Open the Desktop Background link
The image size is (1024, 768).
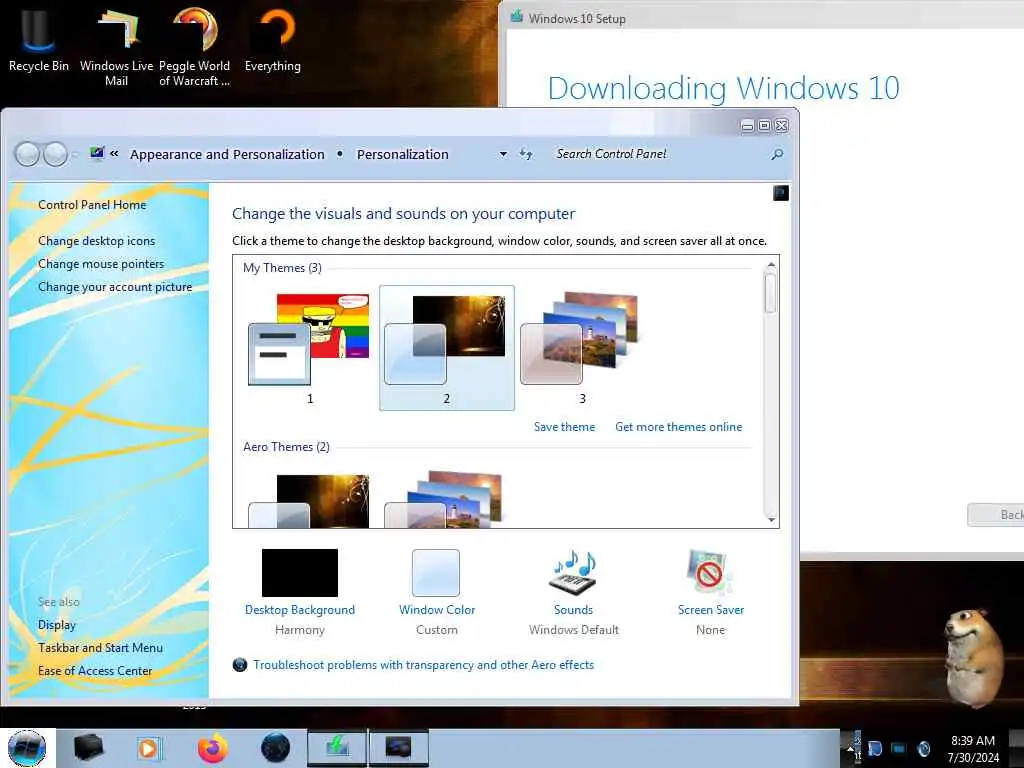300,609
